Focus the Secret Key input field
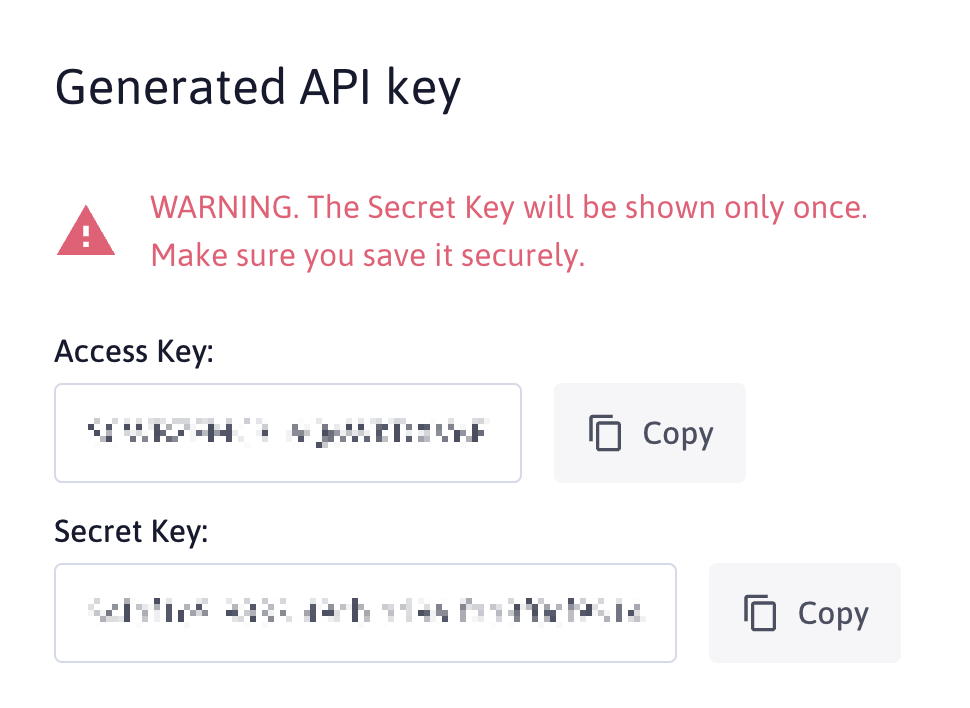 365,612
